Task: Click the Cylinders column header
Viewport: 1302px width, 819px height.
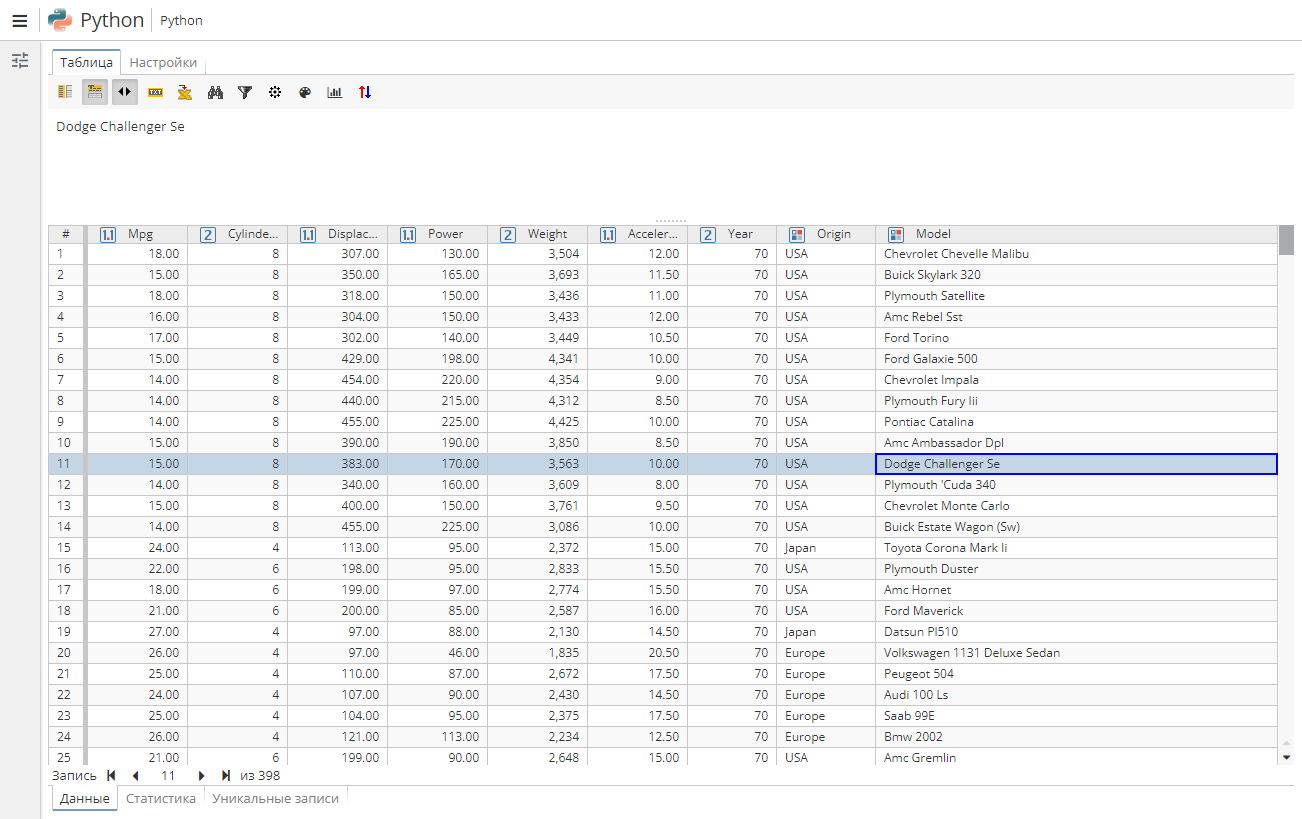Action: (238, 234)
